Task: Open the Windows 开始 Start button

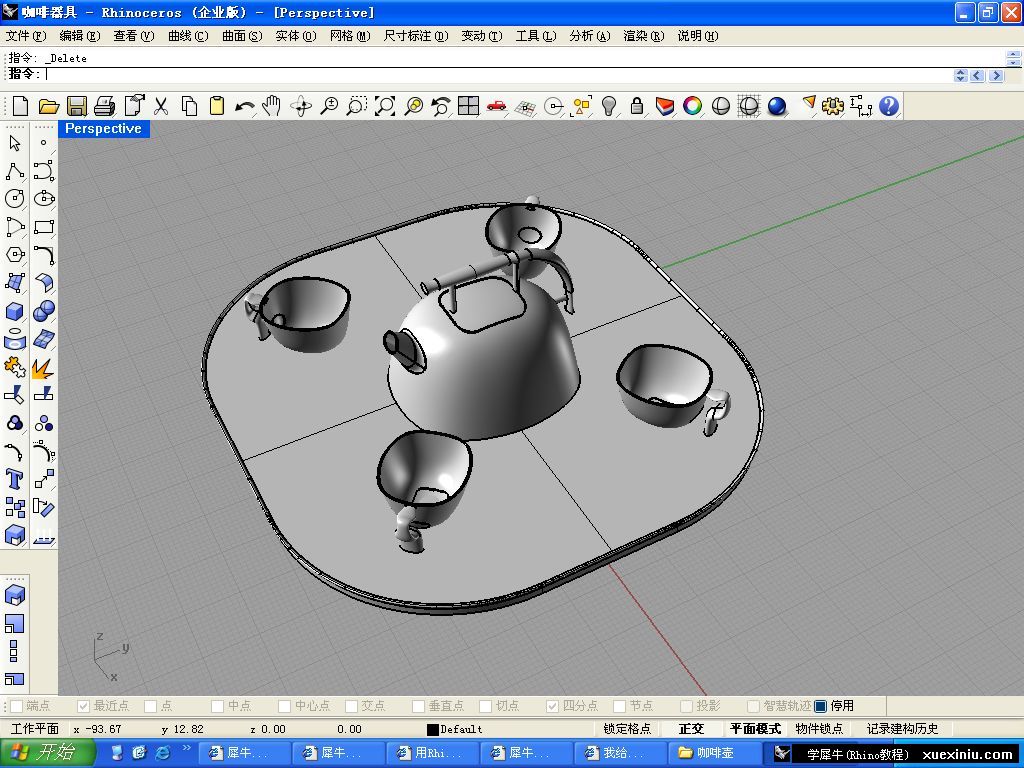Action: 48,753
